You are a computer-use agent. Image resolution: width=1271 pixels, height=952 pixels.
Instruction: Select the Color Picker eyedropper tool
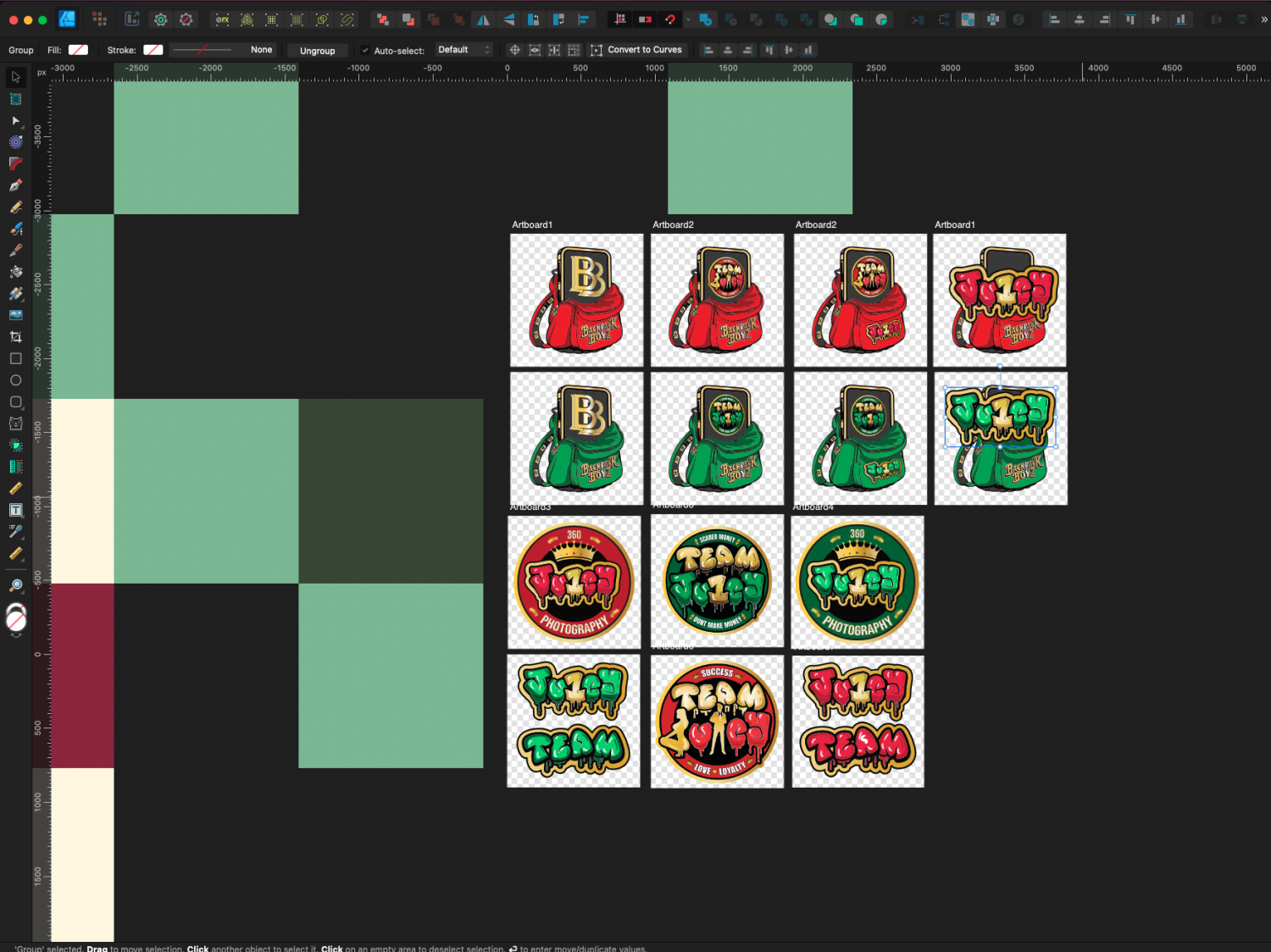(15, 532)
